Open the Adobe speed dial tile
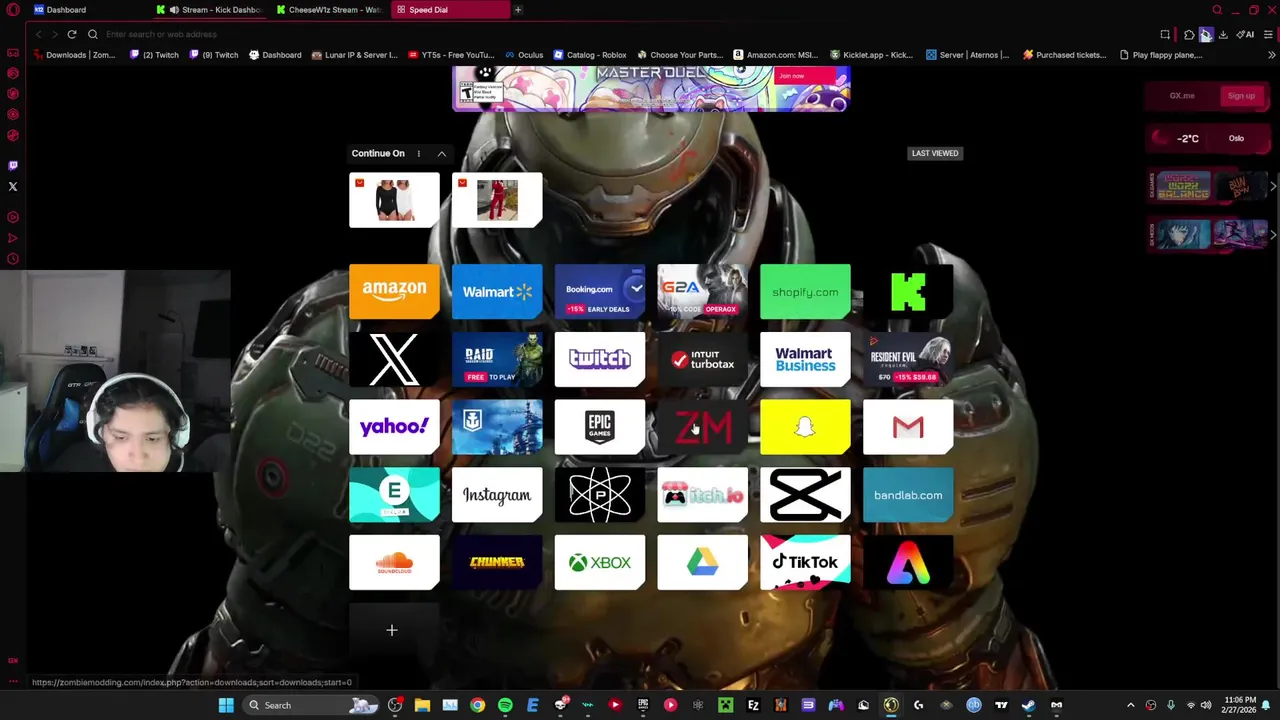 pos(908,562)
